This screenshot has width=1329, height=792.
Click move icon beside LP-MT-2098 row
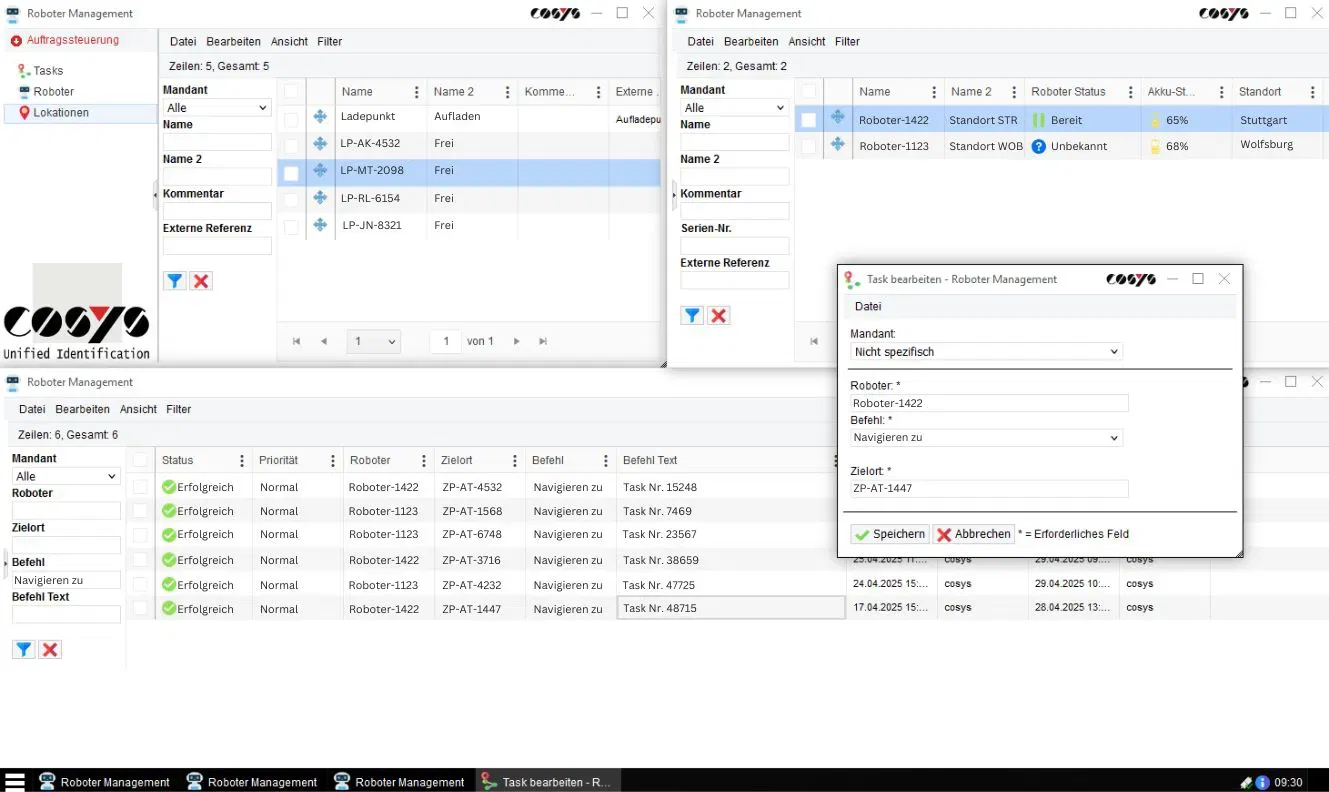(x=320, y=171)
